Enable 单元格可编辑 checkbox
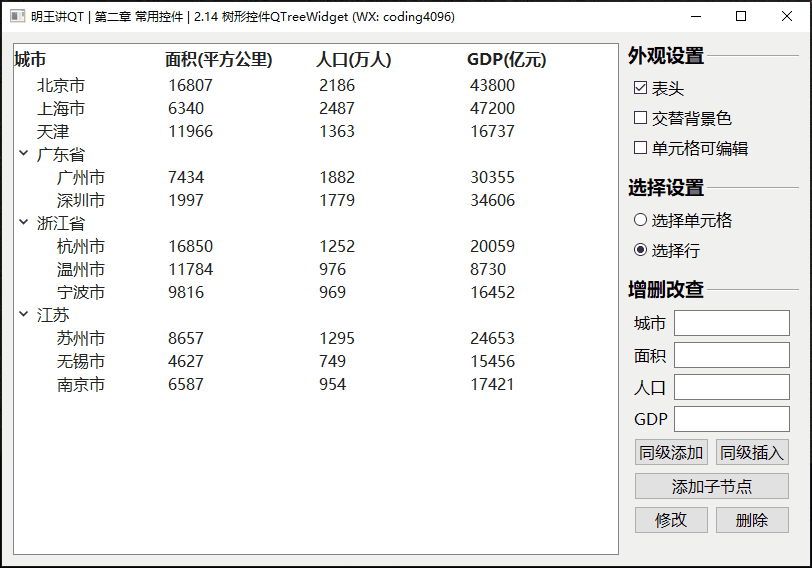The width and height of the screenshot is (812, 568). (x=641, y=148)
